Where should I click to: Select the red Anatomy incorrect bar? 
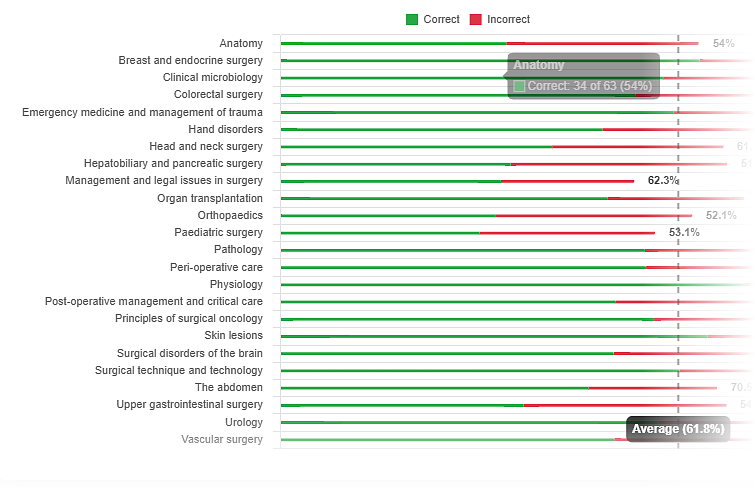point(600,43)
